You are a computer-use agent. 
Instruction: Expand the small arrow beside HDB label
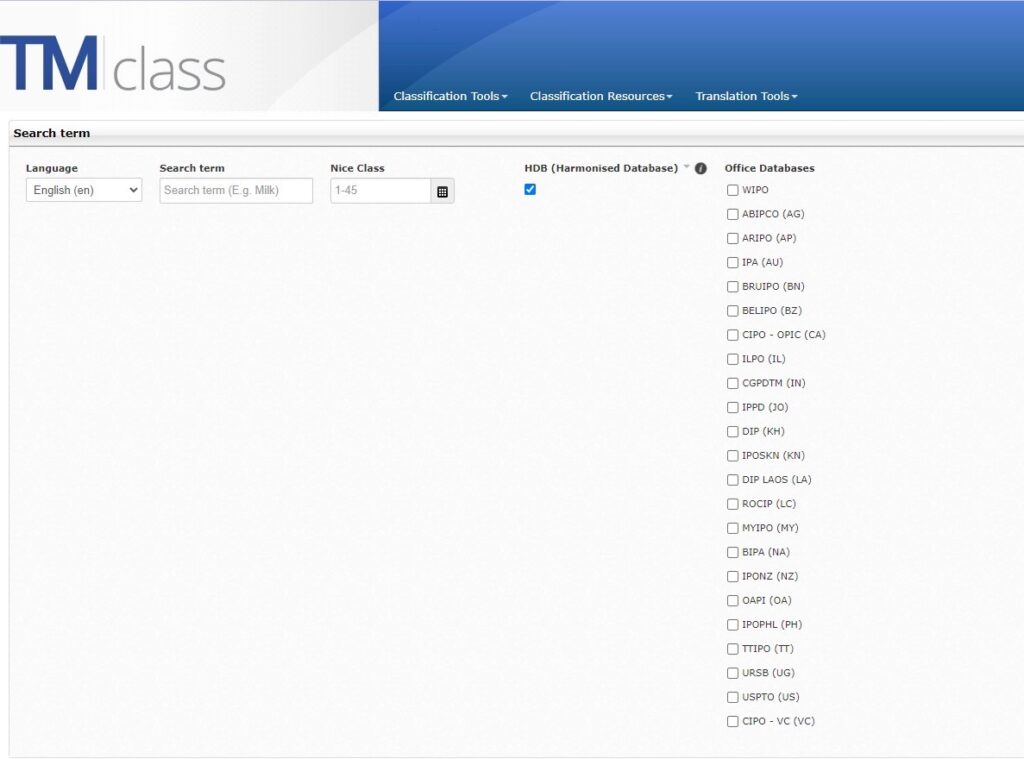[686, 167]
